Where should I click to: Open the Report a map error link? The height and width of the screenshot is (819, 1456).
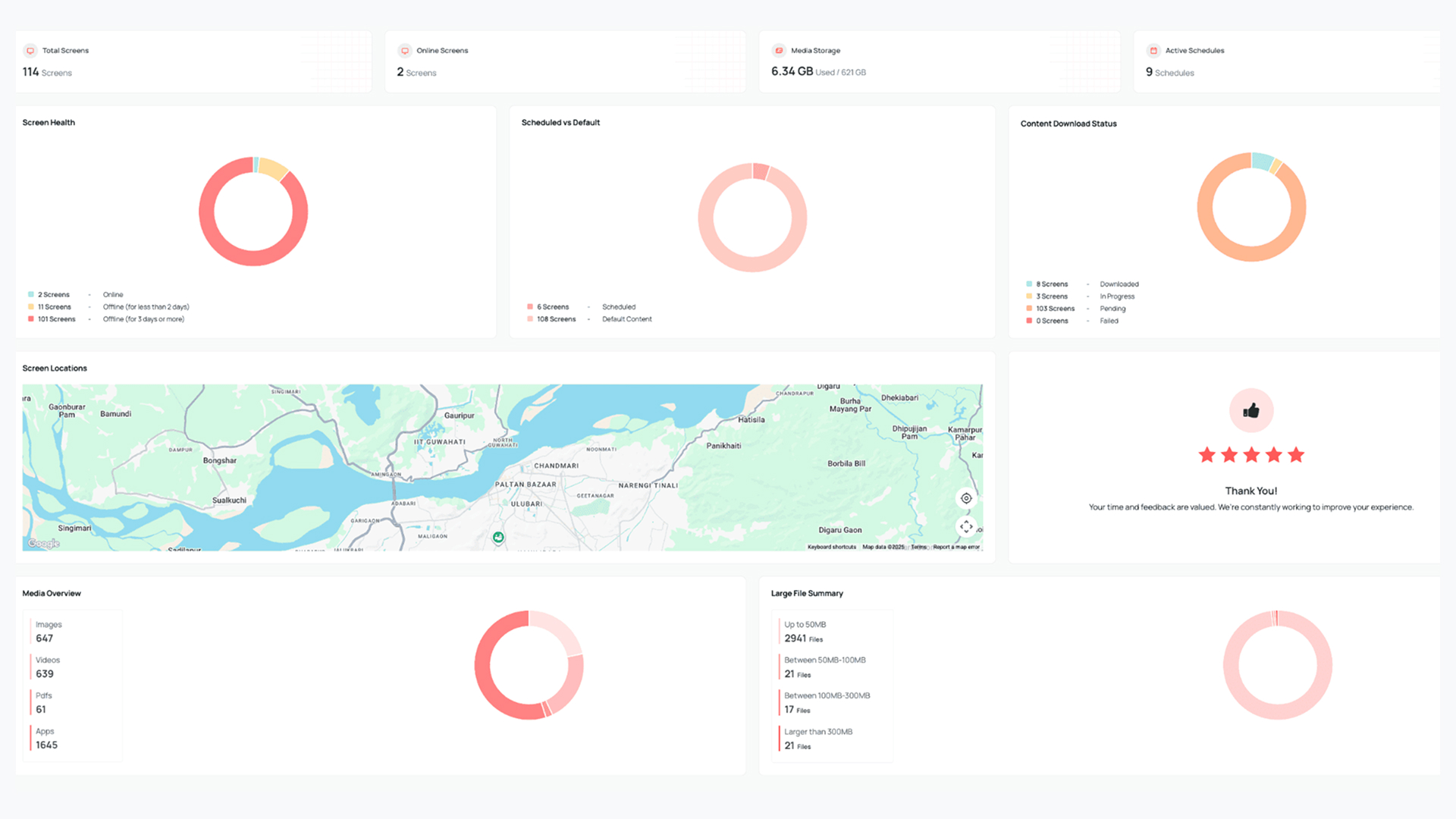[955, 546]
